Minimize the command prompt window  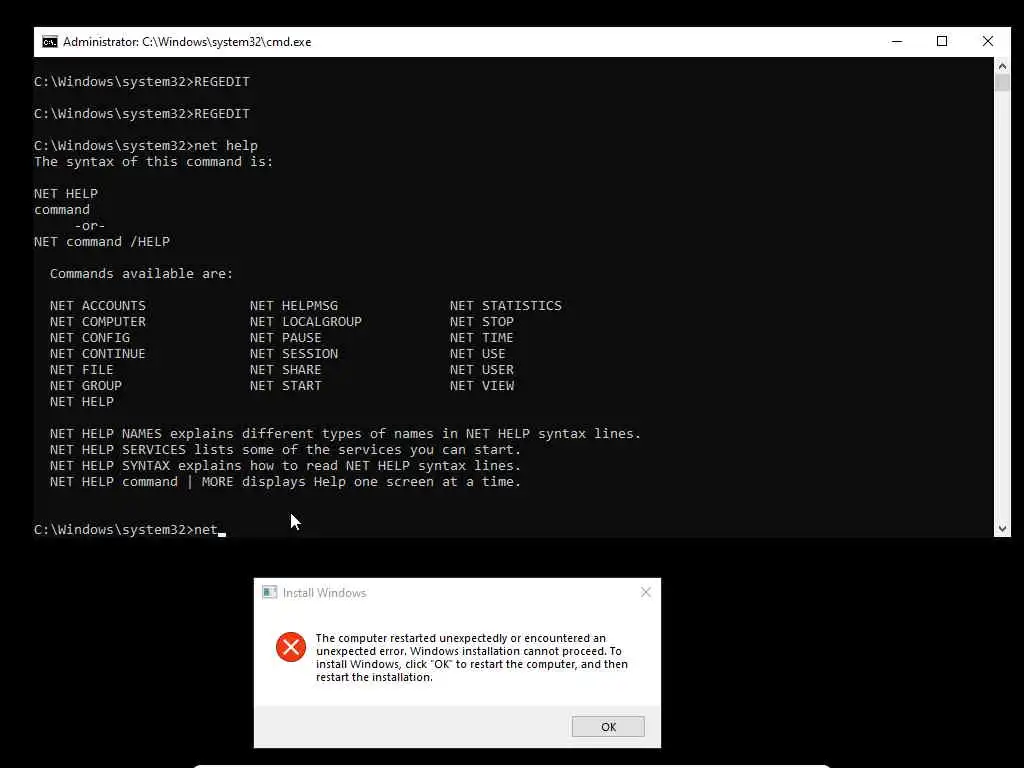pos(897,41)
